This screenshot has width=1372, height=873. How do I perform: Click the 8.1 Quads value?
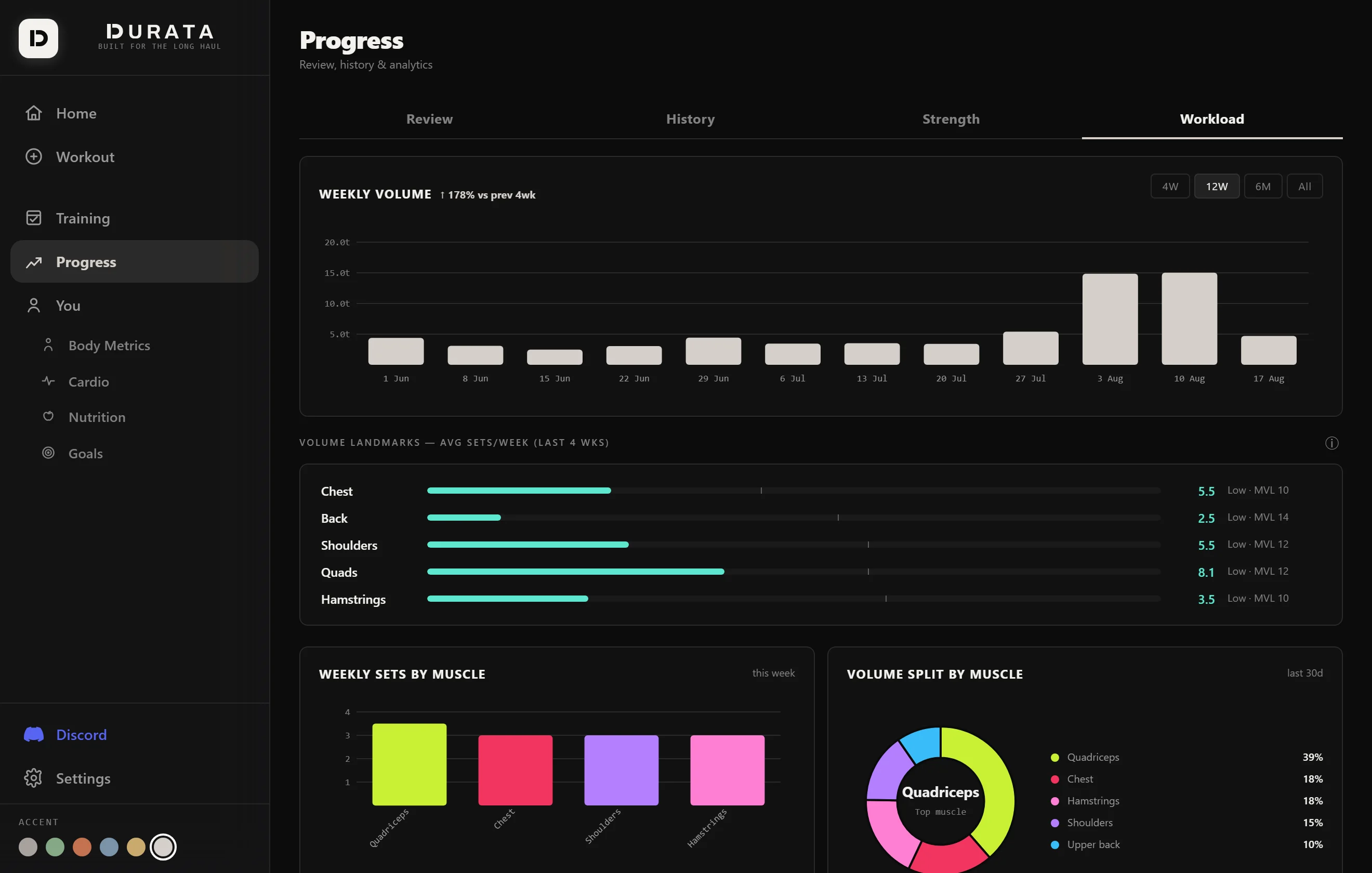[1206, 572]
